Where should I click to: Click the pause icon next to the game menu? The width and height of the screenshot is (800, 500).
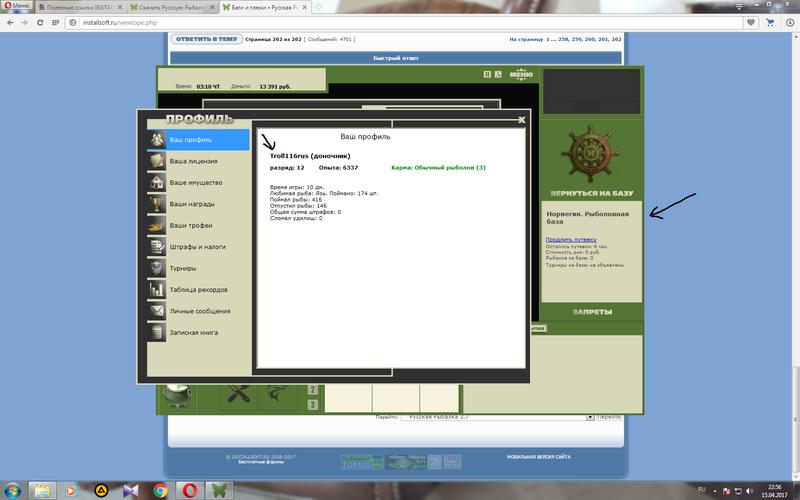(x=487, y=74)
